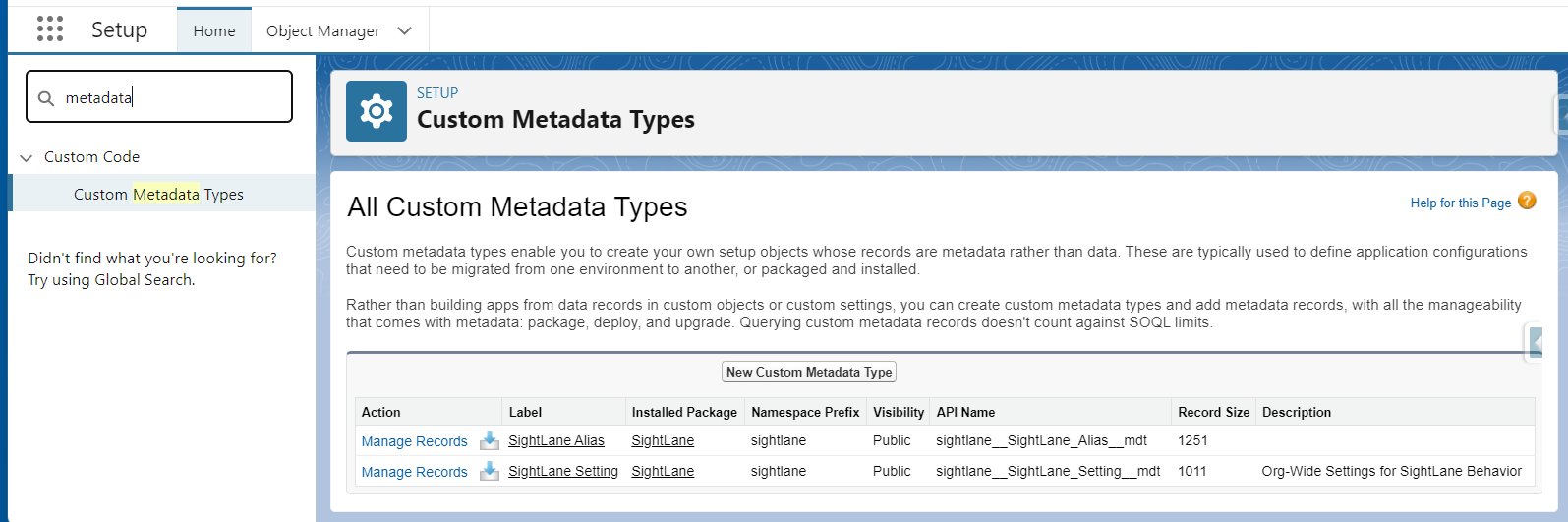Click the search magnifier icon in Quick Find
This screenshot has width=1568, height=522.
click(x=45, y=98)
